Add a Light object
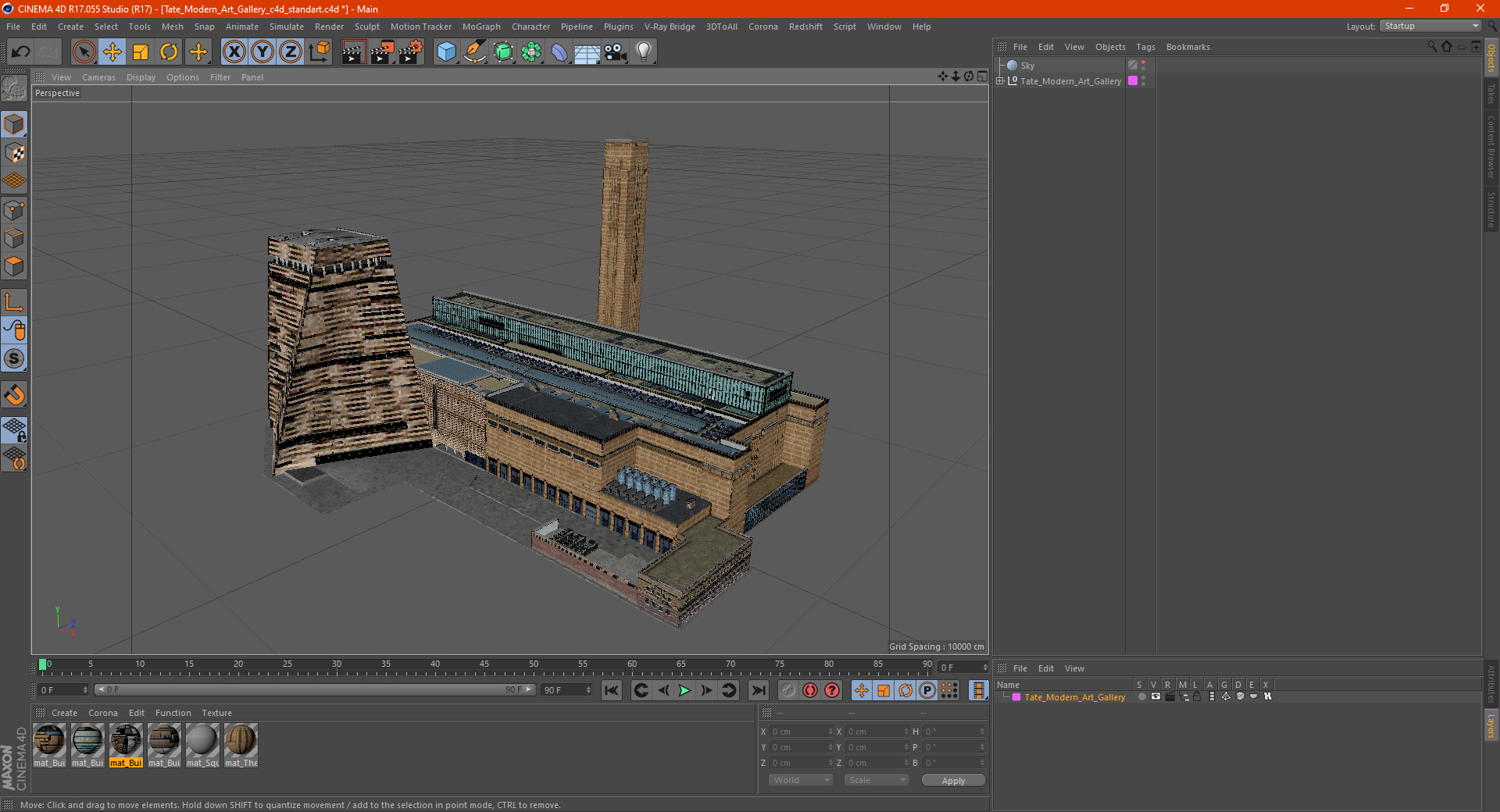 pyautogui.click(x=644, y=52)
